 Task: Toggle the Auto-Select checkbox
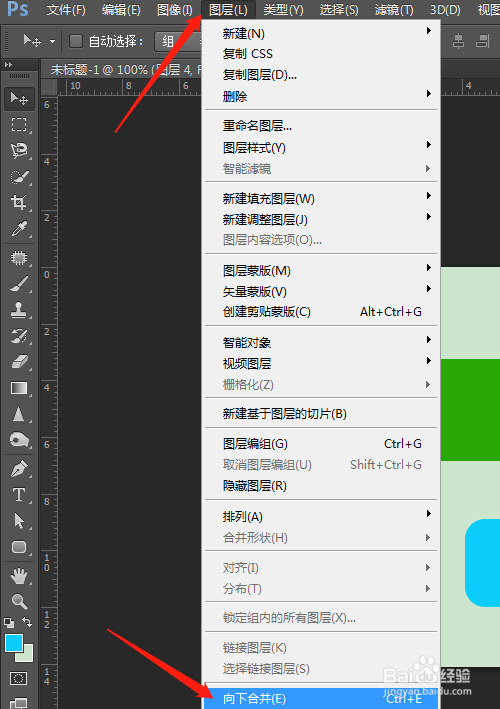tap(76, 42)
